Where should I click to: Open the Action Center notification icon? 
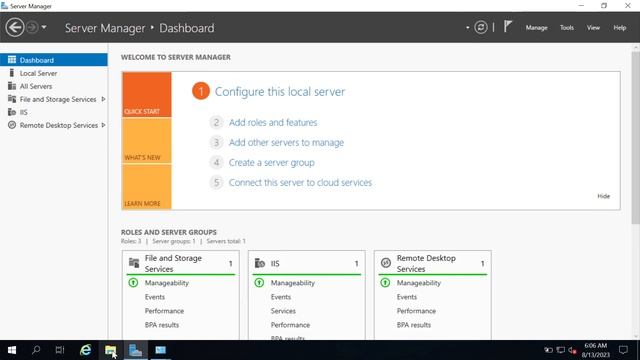623,350
